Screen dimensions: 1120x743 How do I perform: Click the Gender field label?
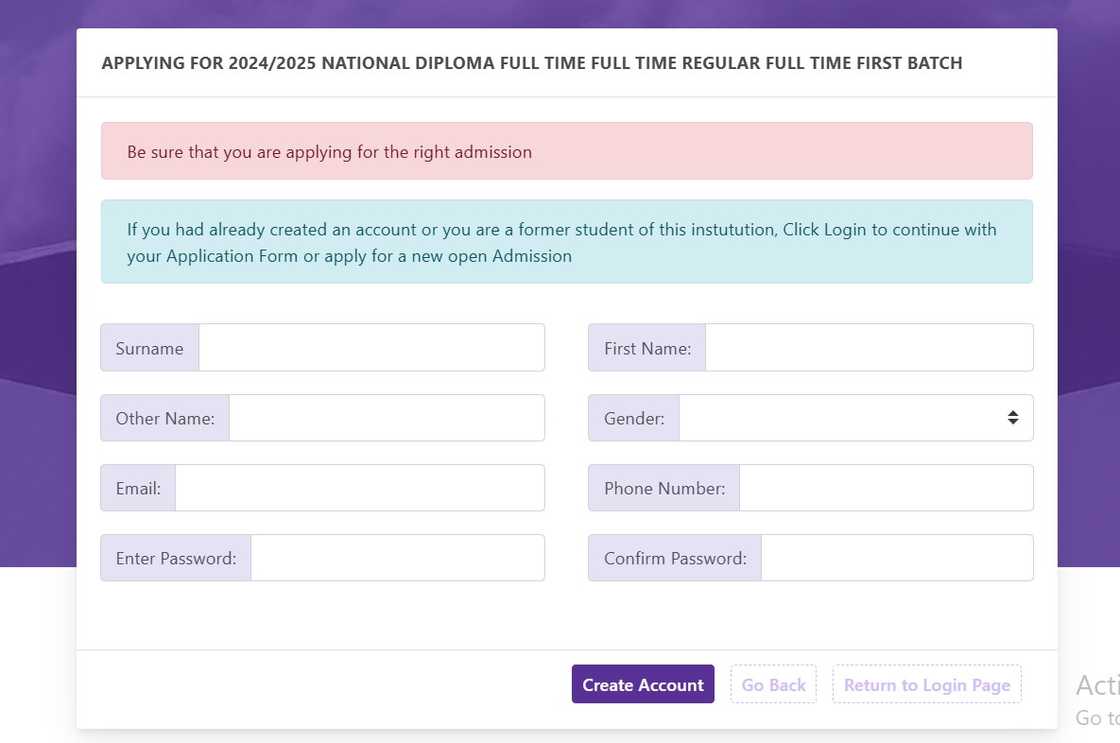pos(633,417)
